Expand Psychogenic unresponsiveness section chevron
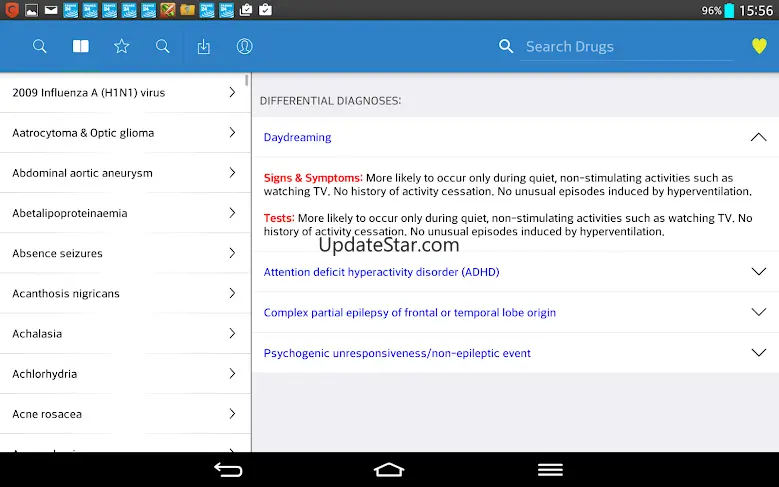 coord(759,353)
